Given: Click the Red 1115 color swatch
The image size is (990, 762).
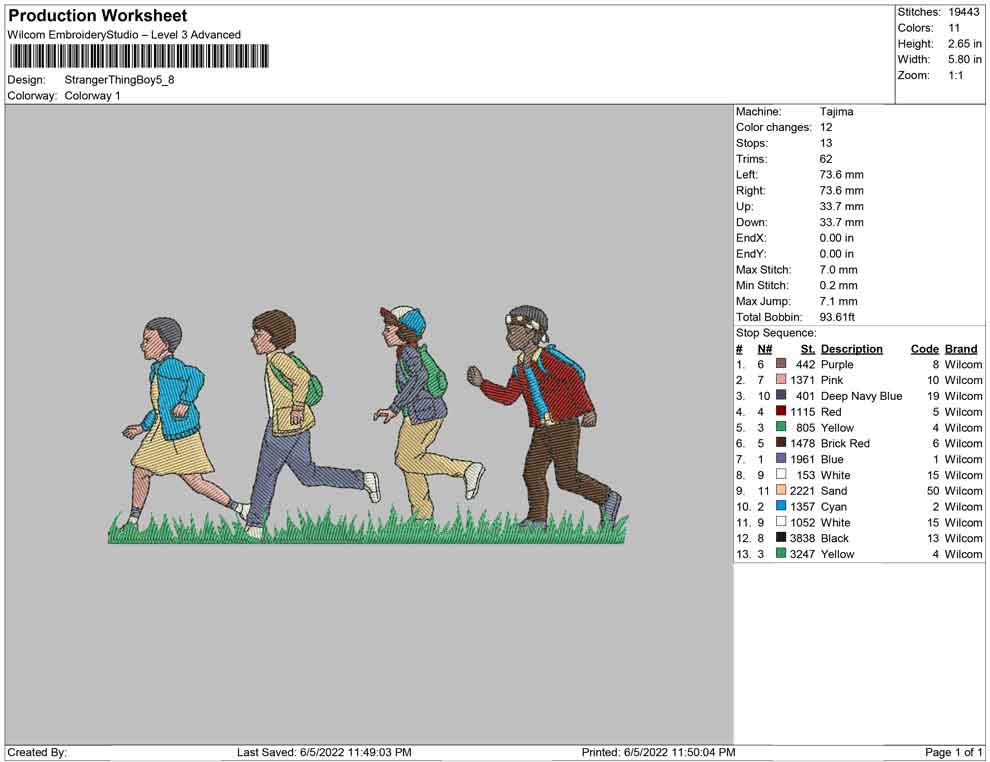Looking at the screenshot, I should 781,412.
